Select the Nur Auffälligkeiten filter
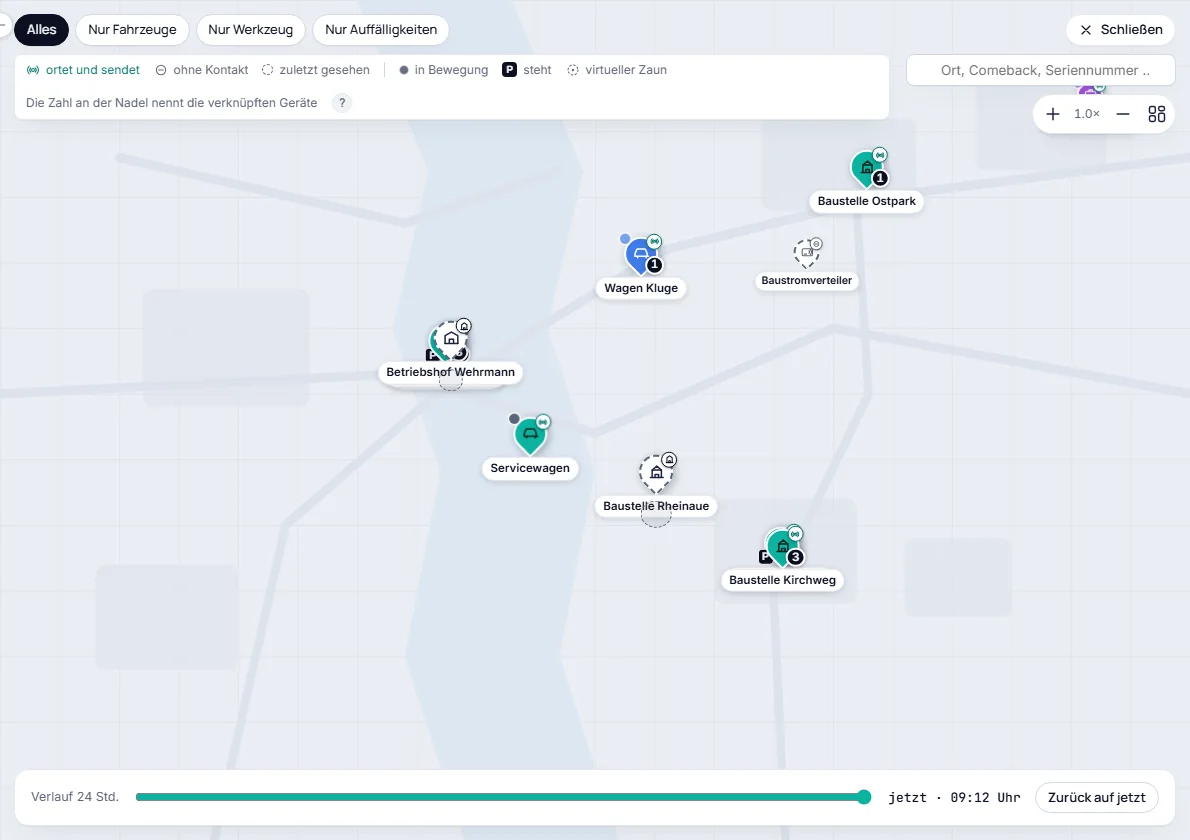 (x=381, y=30)
